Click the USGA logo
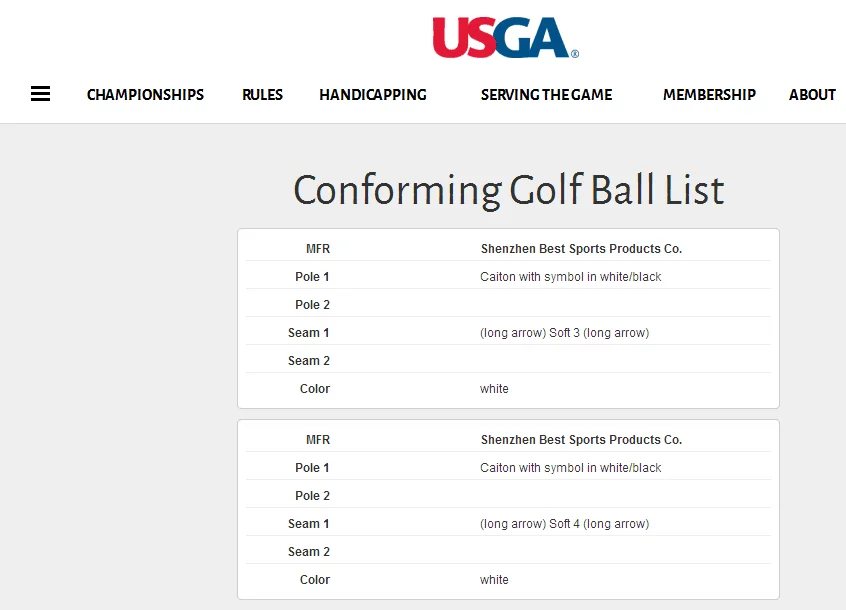Image resolution: width=846 pixels, height=610 pixels. (x=505, y=38)
